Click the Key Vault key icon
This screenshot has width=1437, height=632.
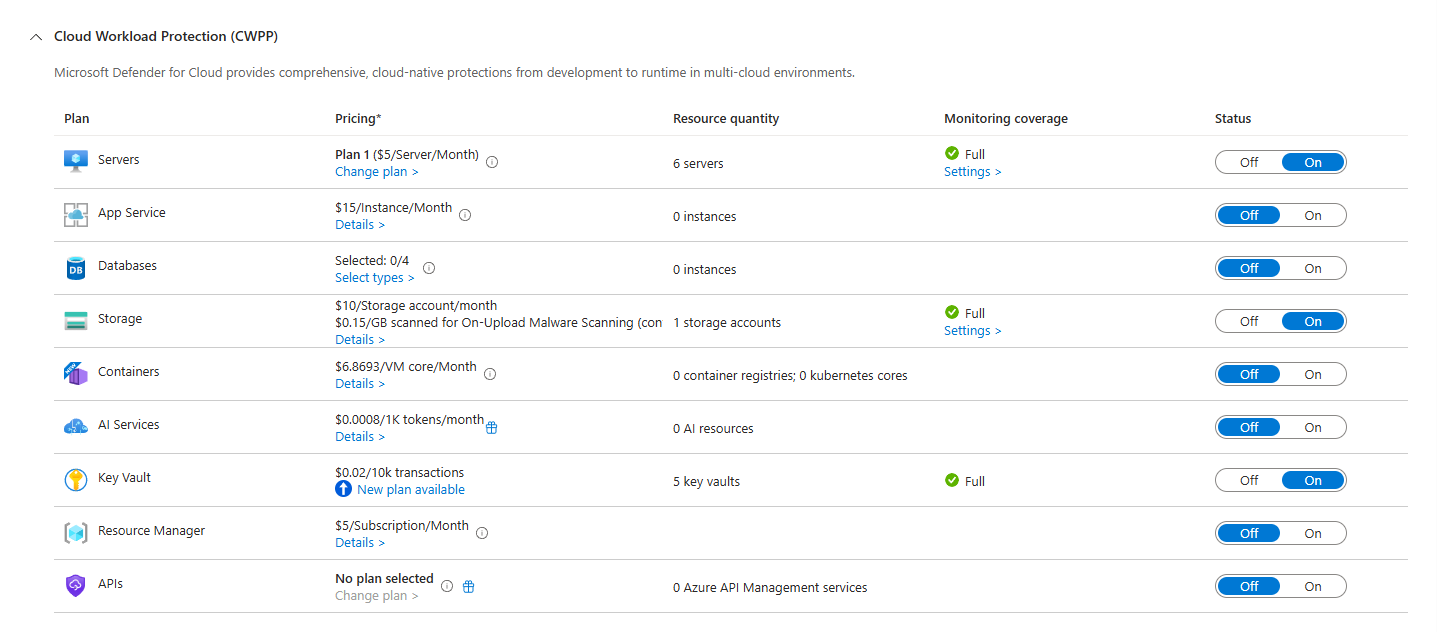point(76,480)
